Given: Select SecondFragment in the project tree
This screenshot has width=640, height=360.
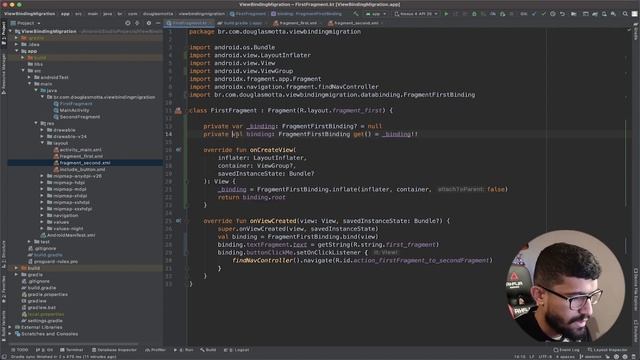Looking at the screenshot, I should click(x=80, y=117).
